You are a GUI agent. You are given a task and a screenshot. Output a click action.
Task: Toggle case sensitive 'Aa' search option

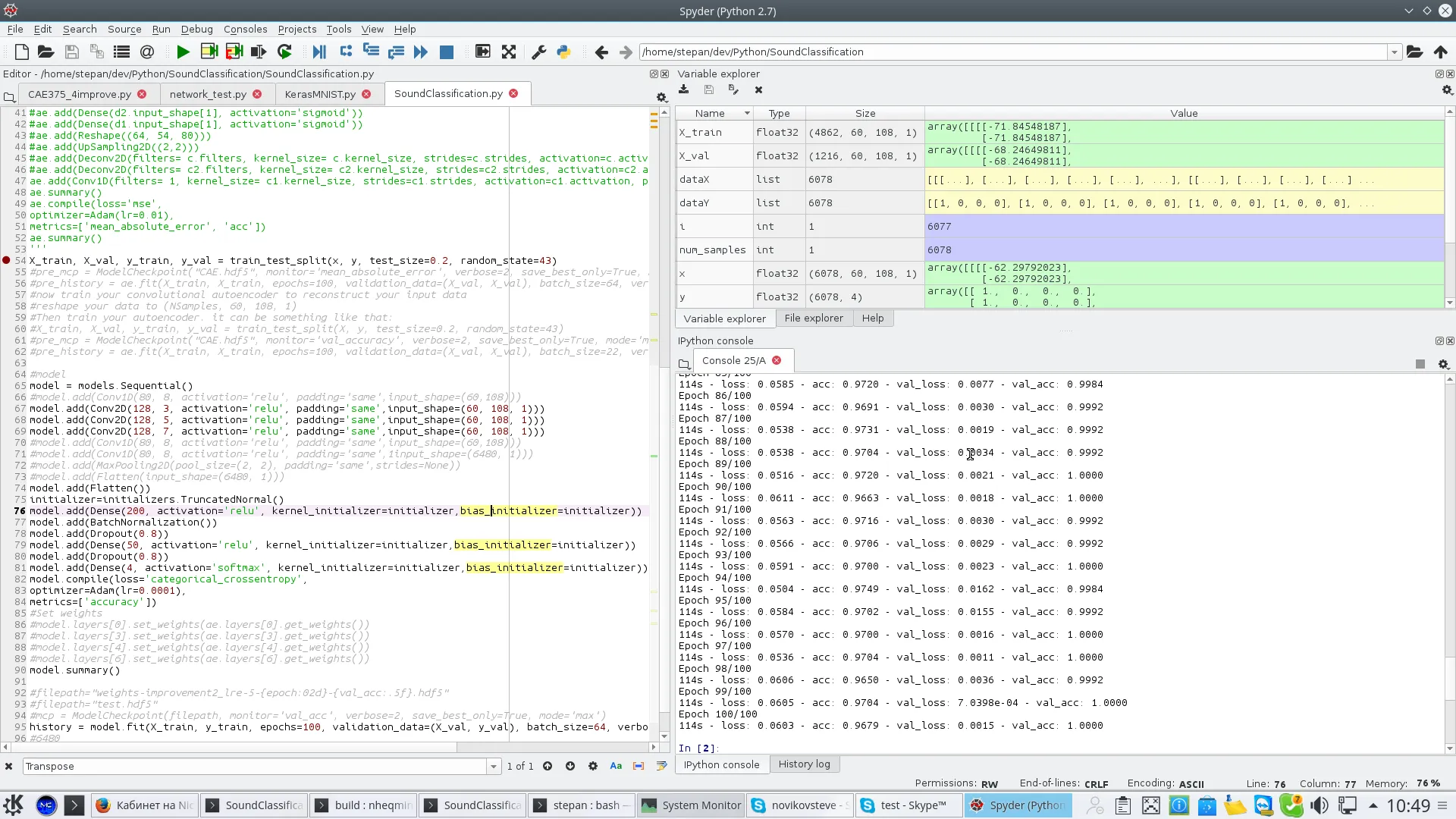[616, 766]
